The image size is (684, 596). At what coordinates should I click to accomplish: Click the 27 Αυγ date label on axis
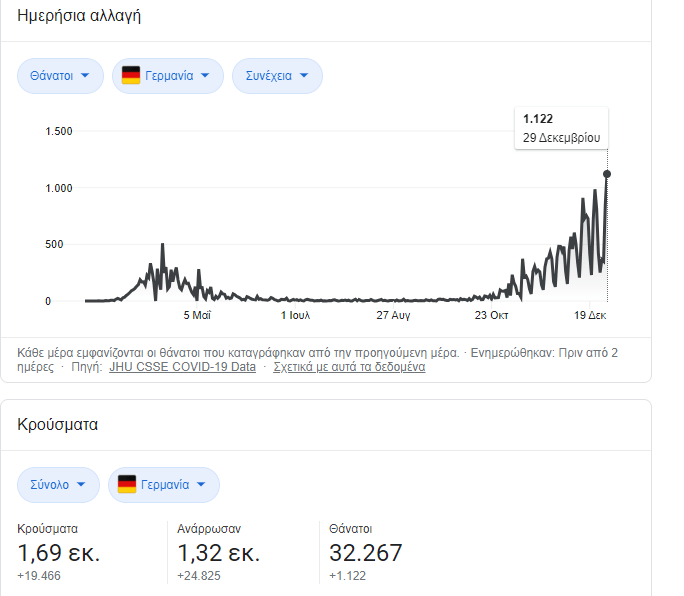pos(393,316)
